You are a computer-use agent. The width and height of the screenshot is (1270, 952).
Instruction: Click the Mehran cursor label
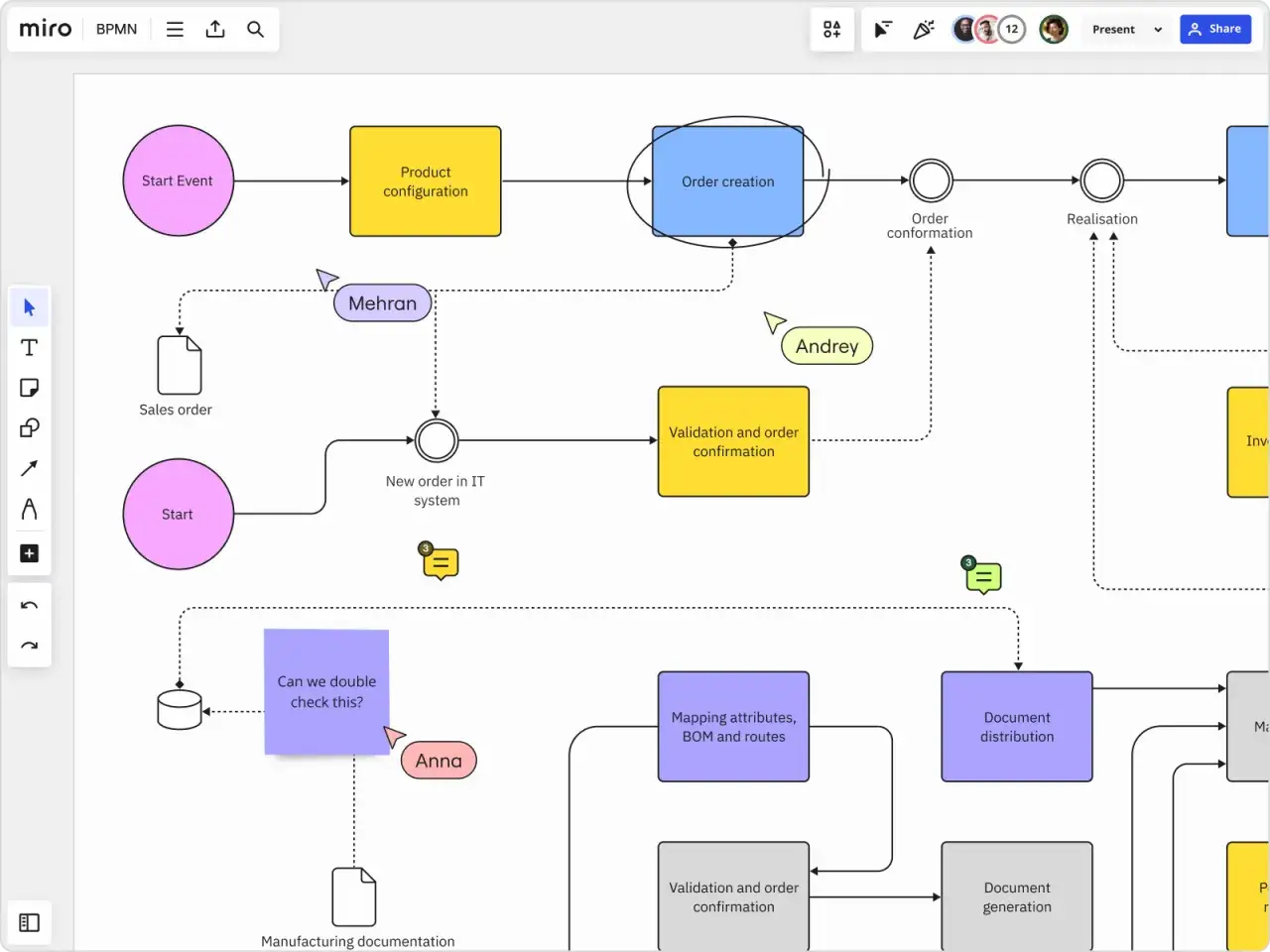(x=383, y=303)
